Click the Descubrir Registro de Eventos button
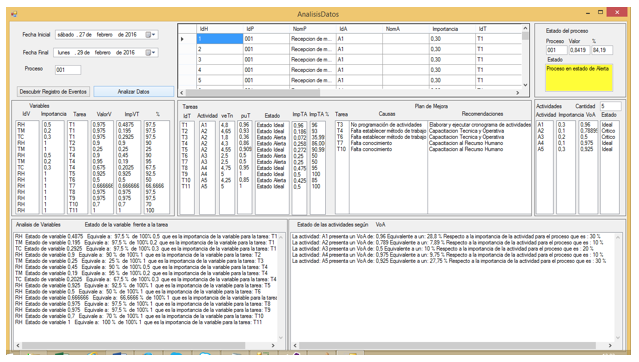Viewport: 639px width, 362px height. click(x=53, y=91)
